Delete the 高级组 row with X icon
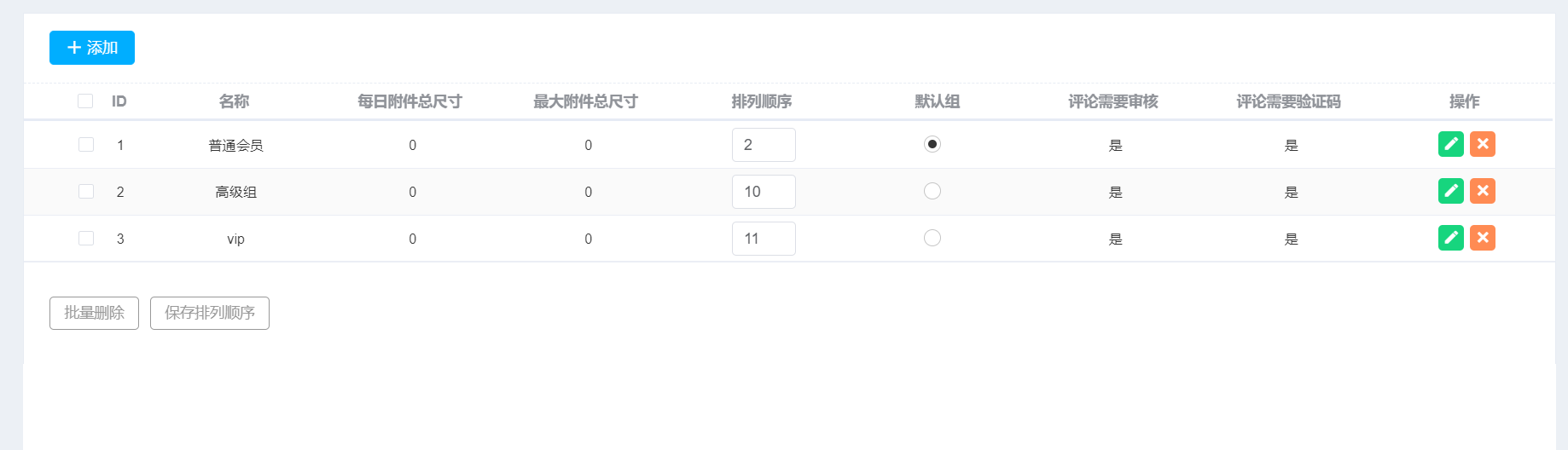Image resolution: width=1568 pixels, height=450 pixels. [1483, 191]
